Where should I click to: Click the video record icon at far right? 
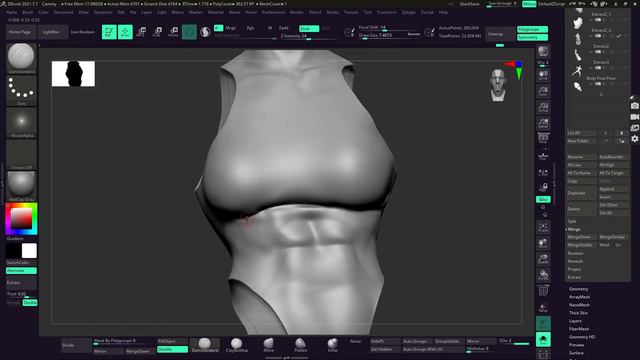pyautogui.click(x=634, y=117)
